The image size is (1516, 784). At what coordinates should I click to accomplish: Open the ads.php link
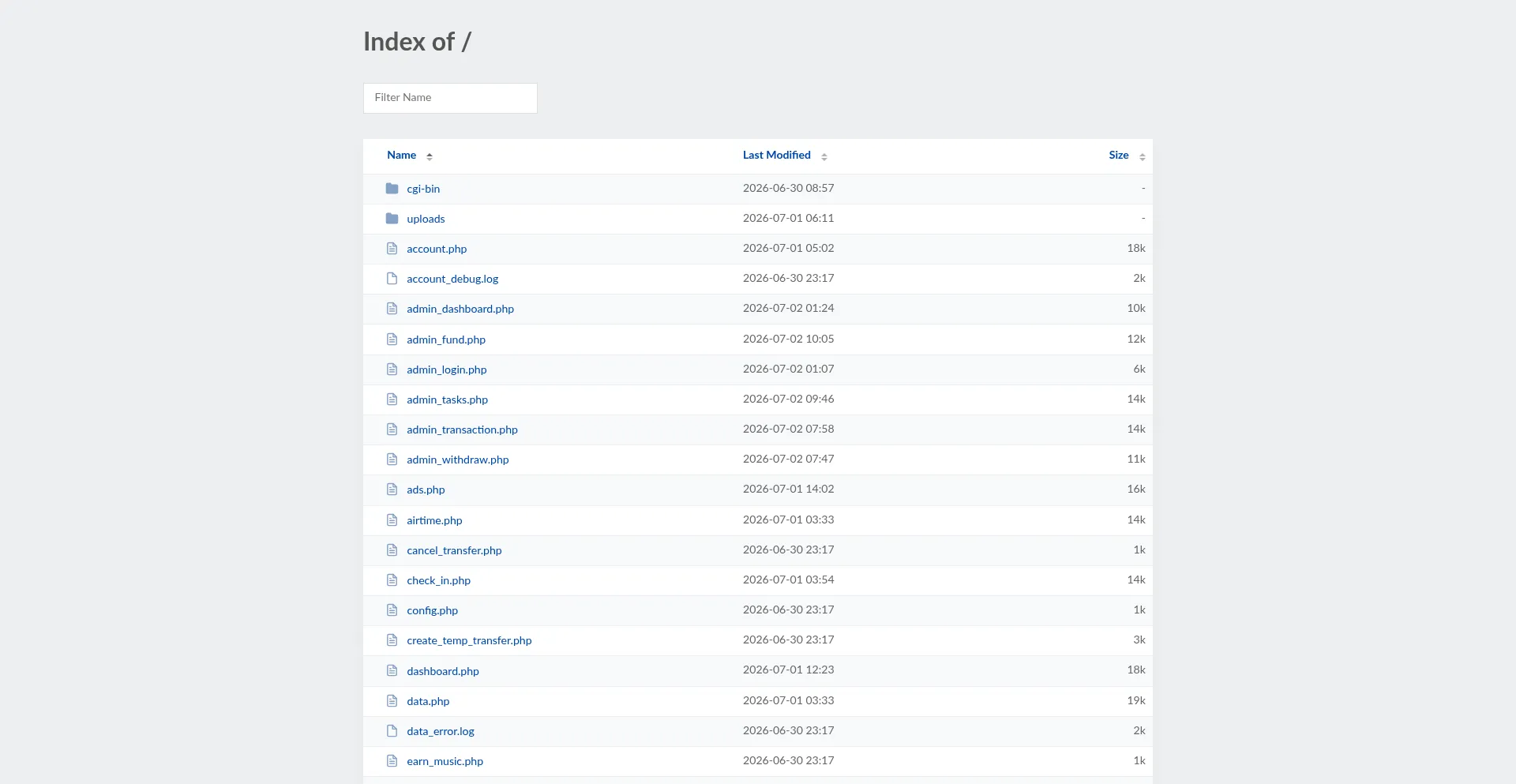pos(426,490)
